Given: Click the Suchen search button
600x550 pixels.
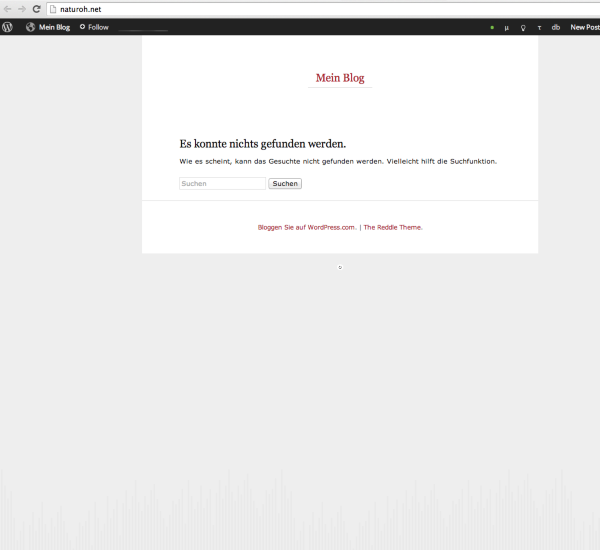Looking at the screenshot, I should click(x=285, y=183).
